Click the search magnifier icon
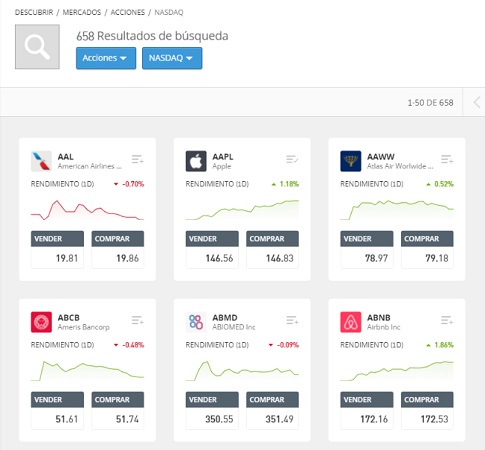Viewport: 485px width, 450px height. click(x=37, y=47)
